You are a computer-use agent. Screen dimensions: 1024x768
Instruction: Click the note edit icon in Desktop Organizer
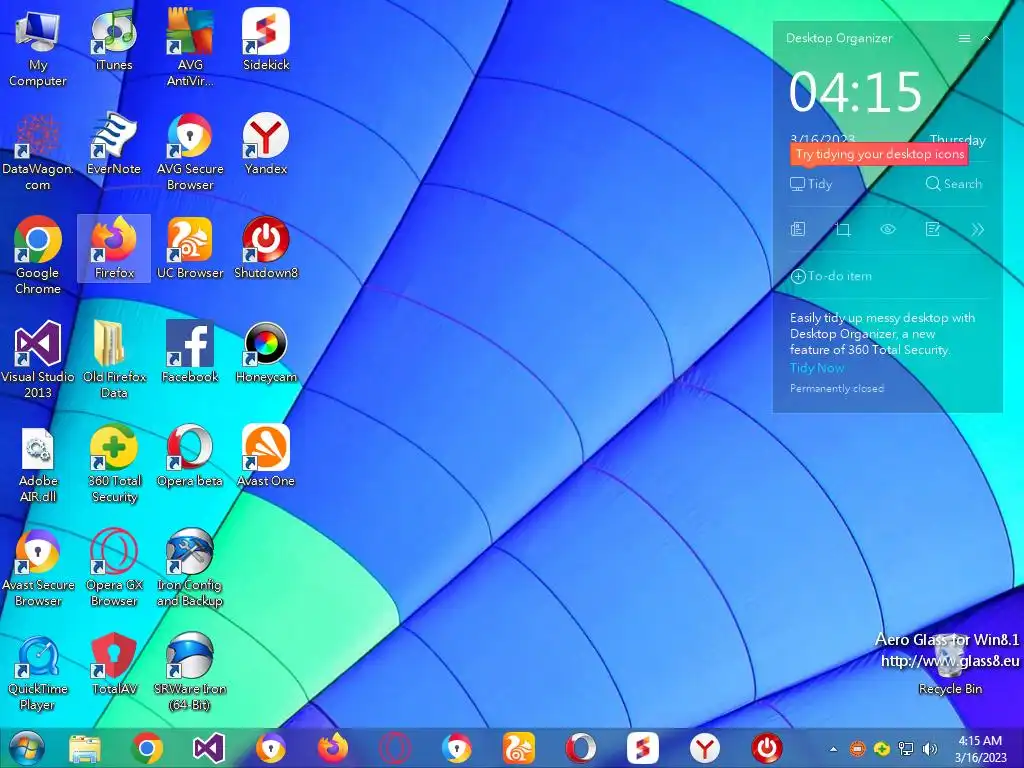point(933,229)
